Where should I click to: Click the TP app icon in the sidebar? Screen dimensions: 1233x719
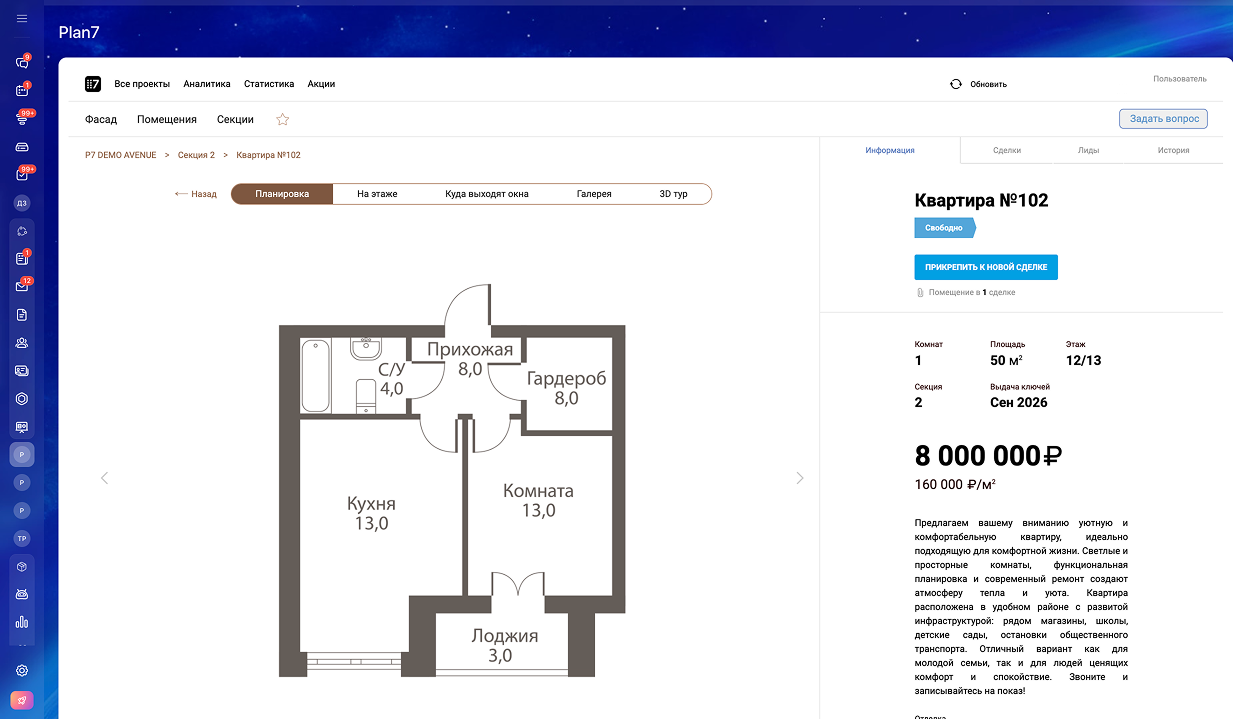pos(22,539)
